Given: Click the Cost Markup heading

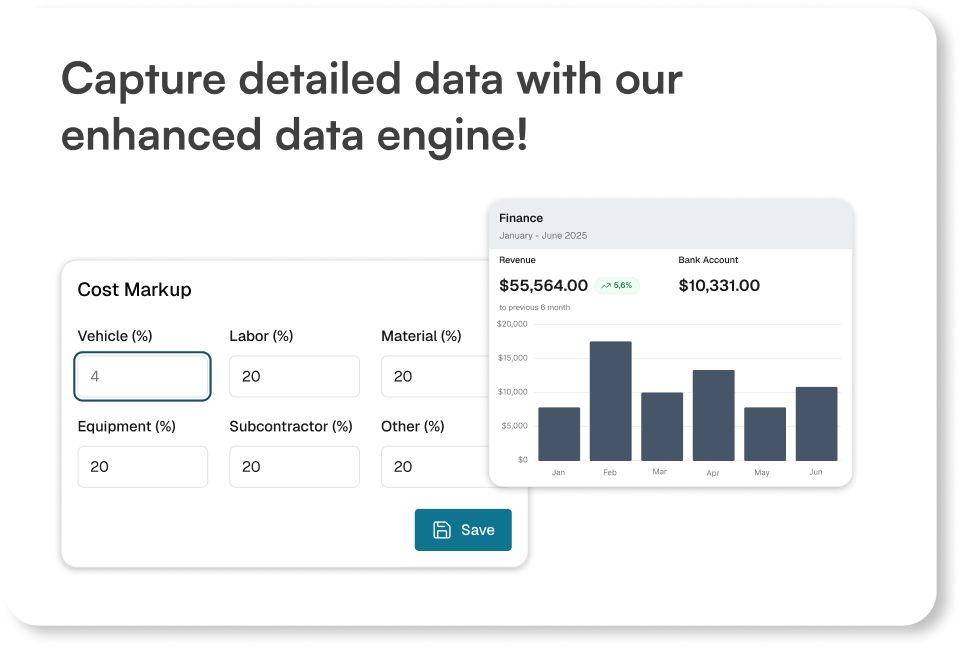Looking at the screenshot, I should point(135,290).
